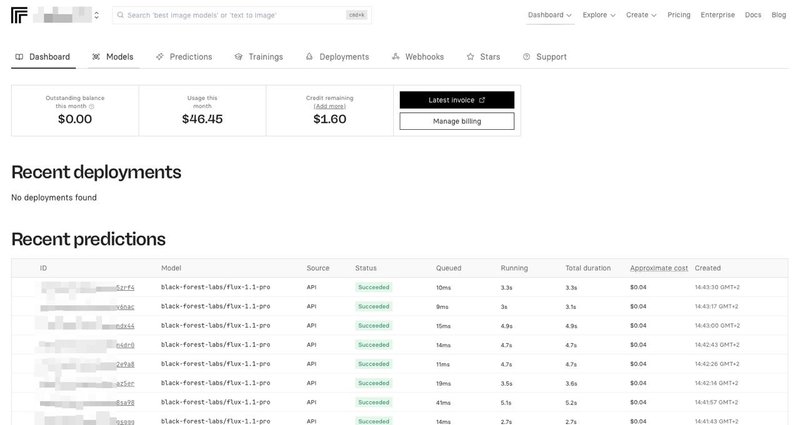Click API source in the n4dr0 row
Image resolution: width=800 pixels, height=425 pixels.
[311, 345]
